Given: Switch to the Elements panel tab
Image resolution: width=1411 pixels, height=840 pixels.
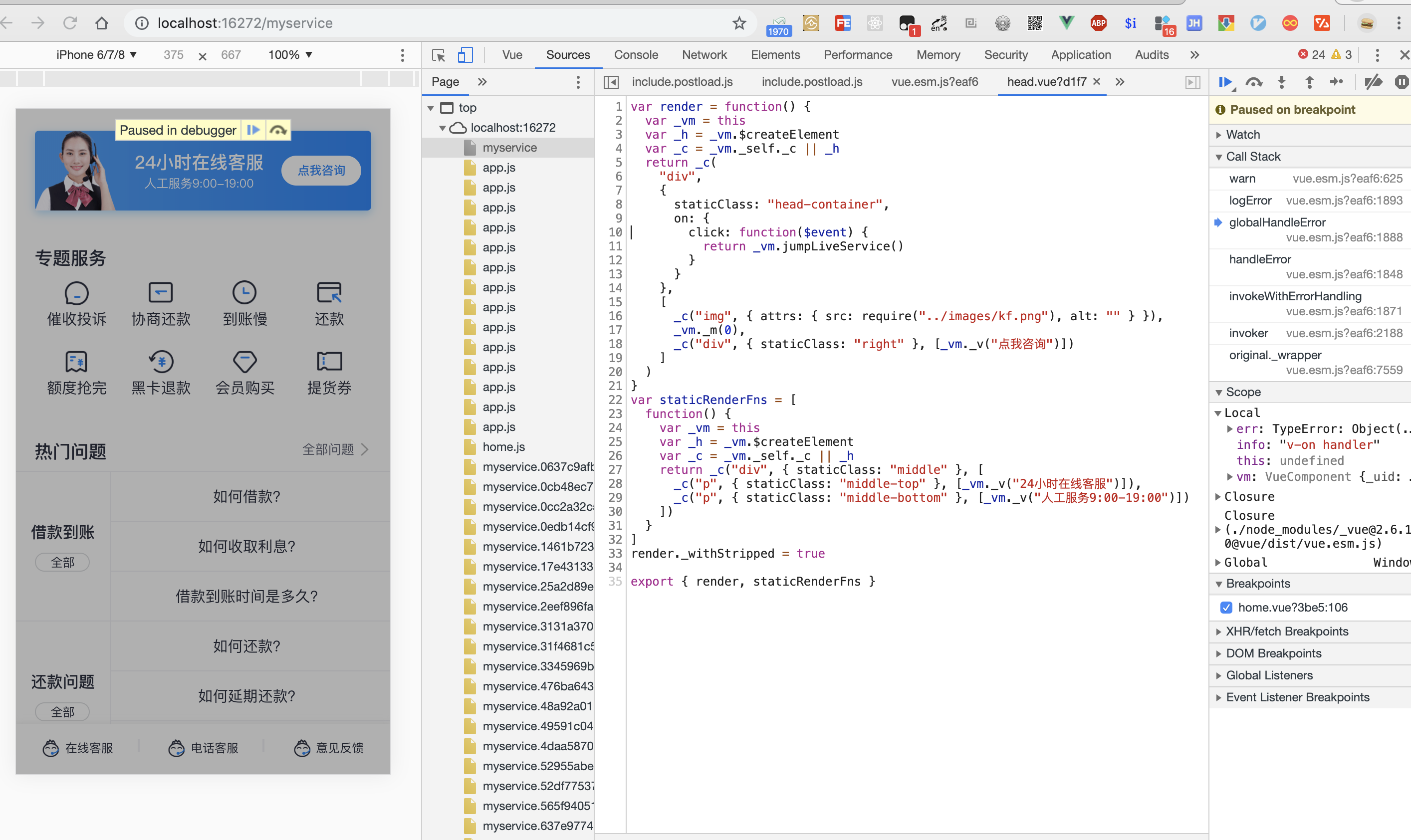Looking at the screenshot, I should point(775,55).
